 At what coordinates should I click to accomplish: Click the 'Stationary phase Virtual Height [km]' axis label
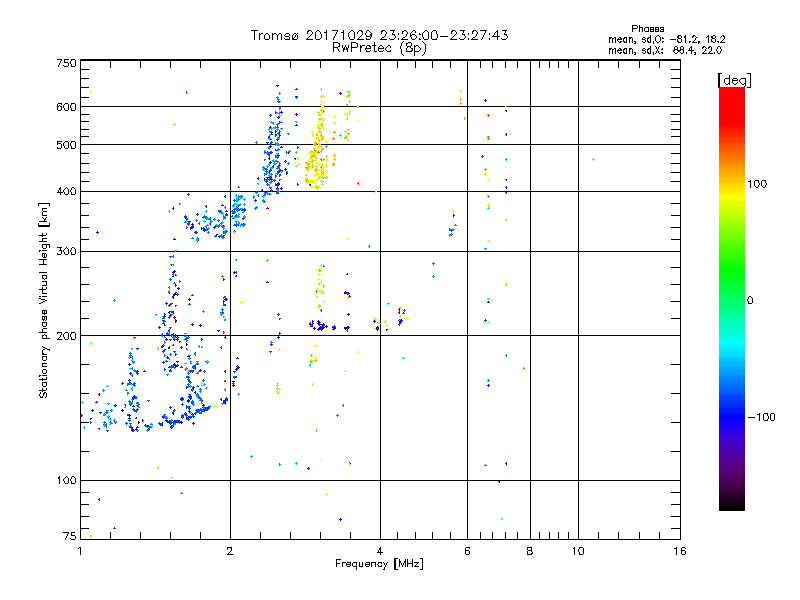point(44,300)
